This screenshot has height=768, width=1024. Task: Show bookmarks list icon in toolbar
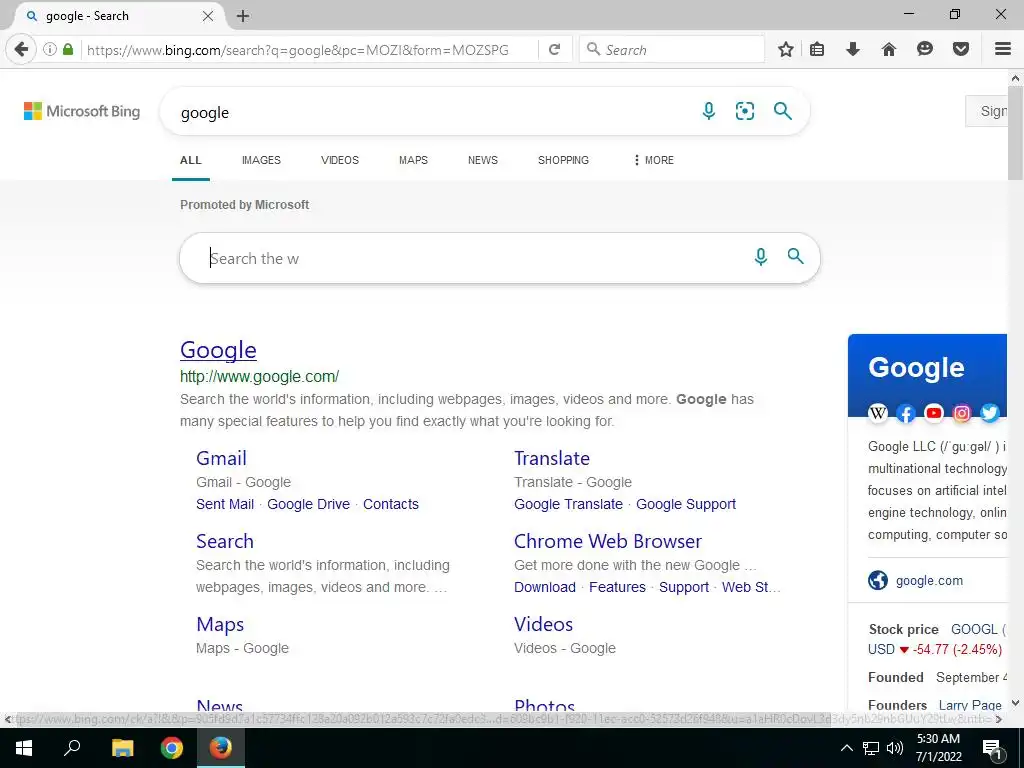pyautogui.click(x=817, y=49)
